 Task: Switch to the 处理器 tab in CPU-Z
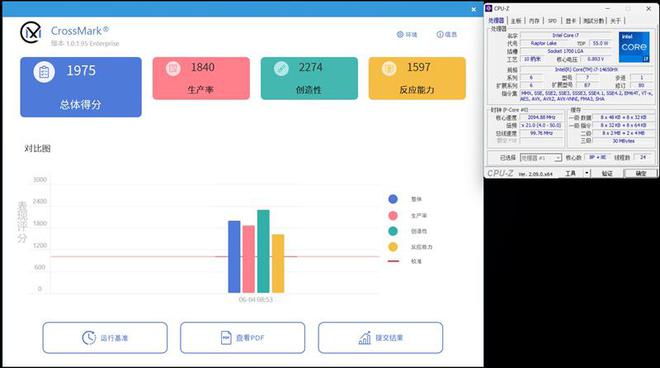[x=496, y=21]
